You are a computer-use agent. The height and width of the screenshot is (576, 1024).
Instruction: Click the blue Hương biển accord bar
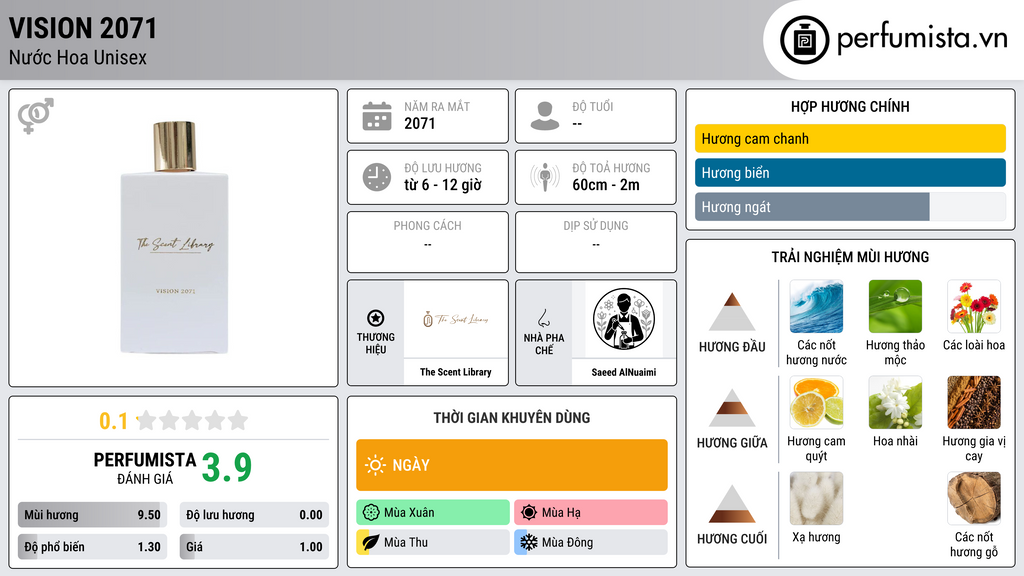coord(850,172)
